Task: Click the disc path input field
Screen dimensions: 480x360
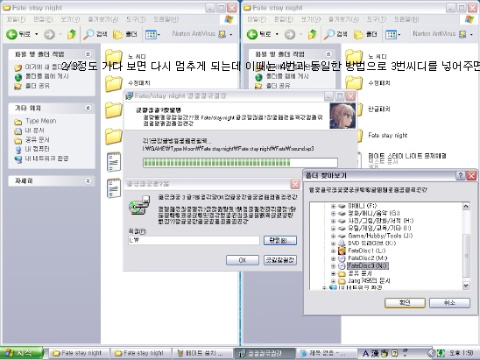Action: click(194, 240)
